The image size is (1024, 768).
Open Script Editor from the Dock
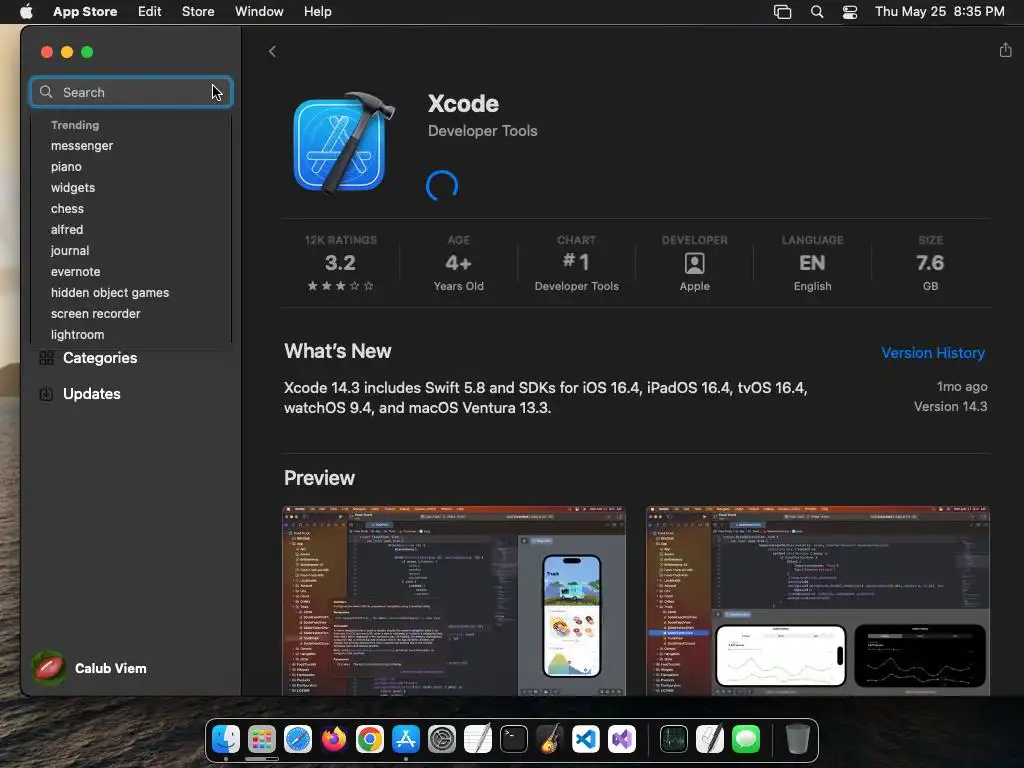[x=710, y=739]
